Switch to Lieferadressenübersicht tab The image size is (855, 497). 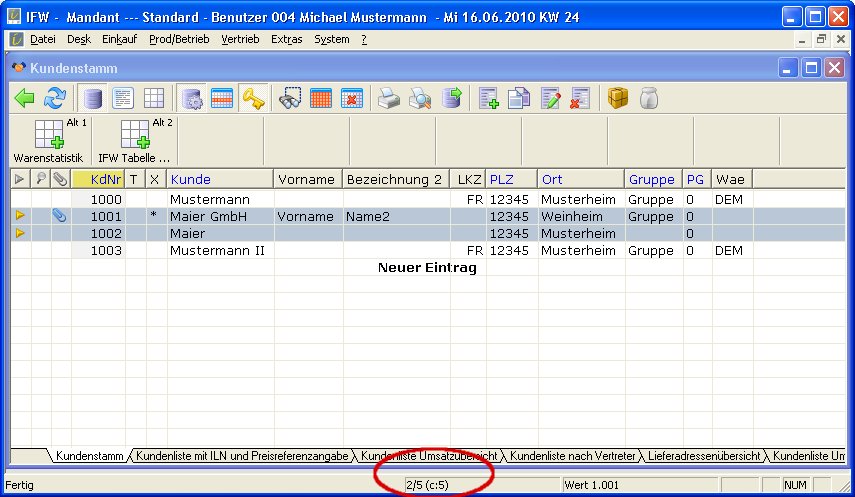(x=704, y=456)
